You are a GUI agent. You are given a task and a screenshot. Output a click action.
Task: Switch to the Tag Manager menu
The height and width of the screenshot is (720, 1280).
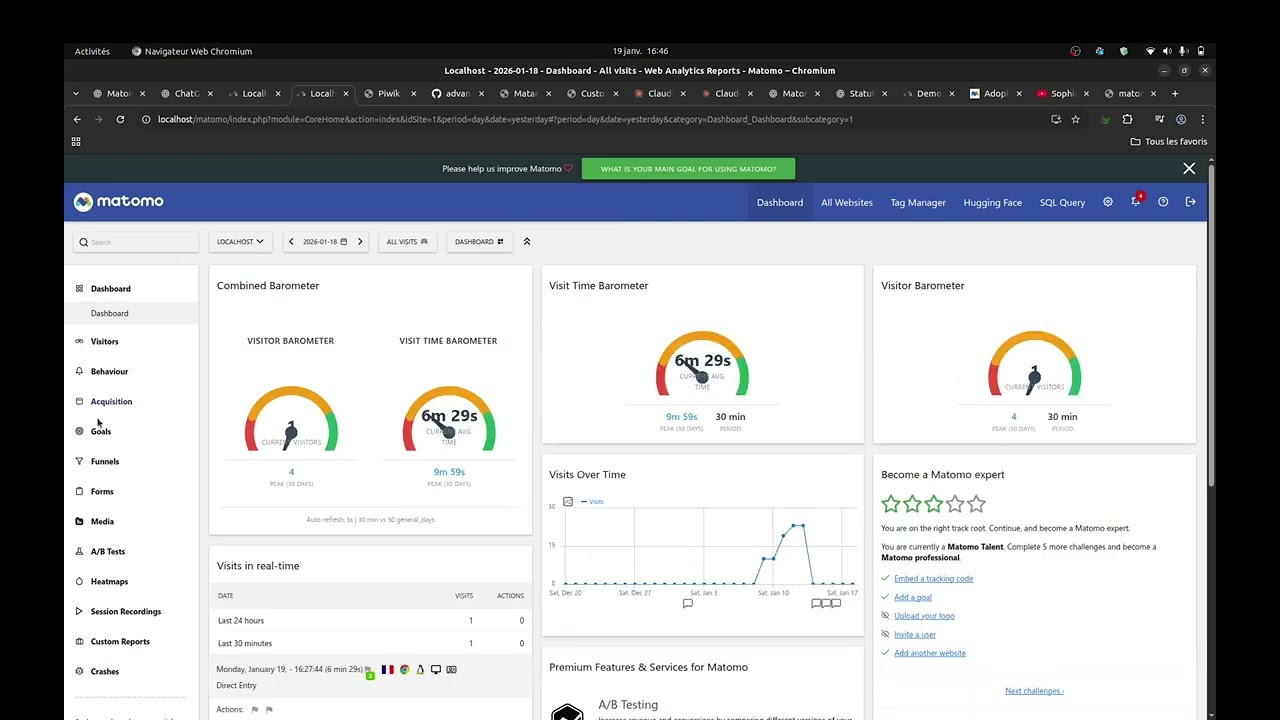pos(918,202)
